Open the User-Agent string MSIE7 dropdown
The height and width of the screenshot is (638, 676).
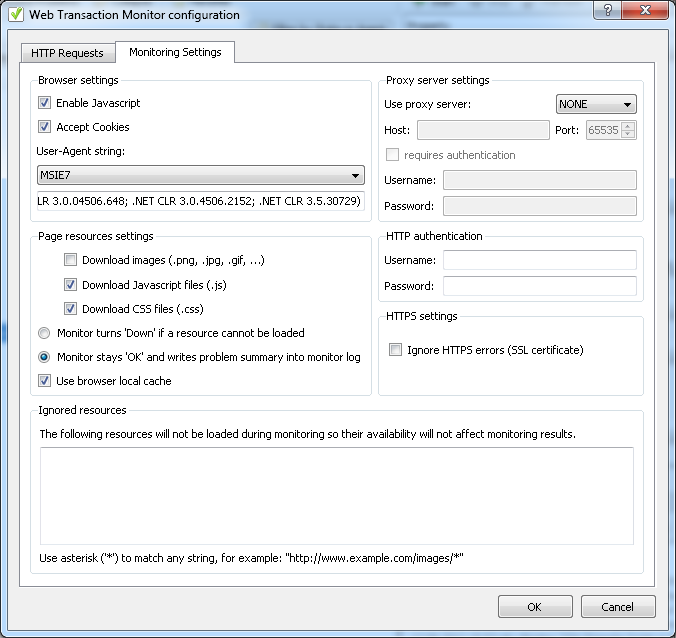pyautogui.click(x=200, y=175)
